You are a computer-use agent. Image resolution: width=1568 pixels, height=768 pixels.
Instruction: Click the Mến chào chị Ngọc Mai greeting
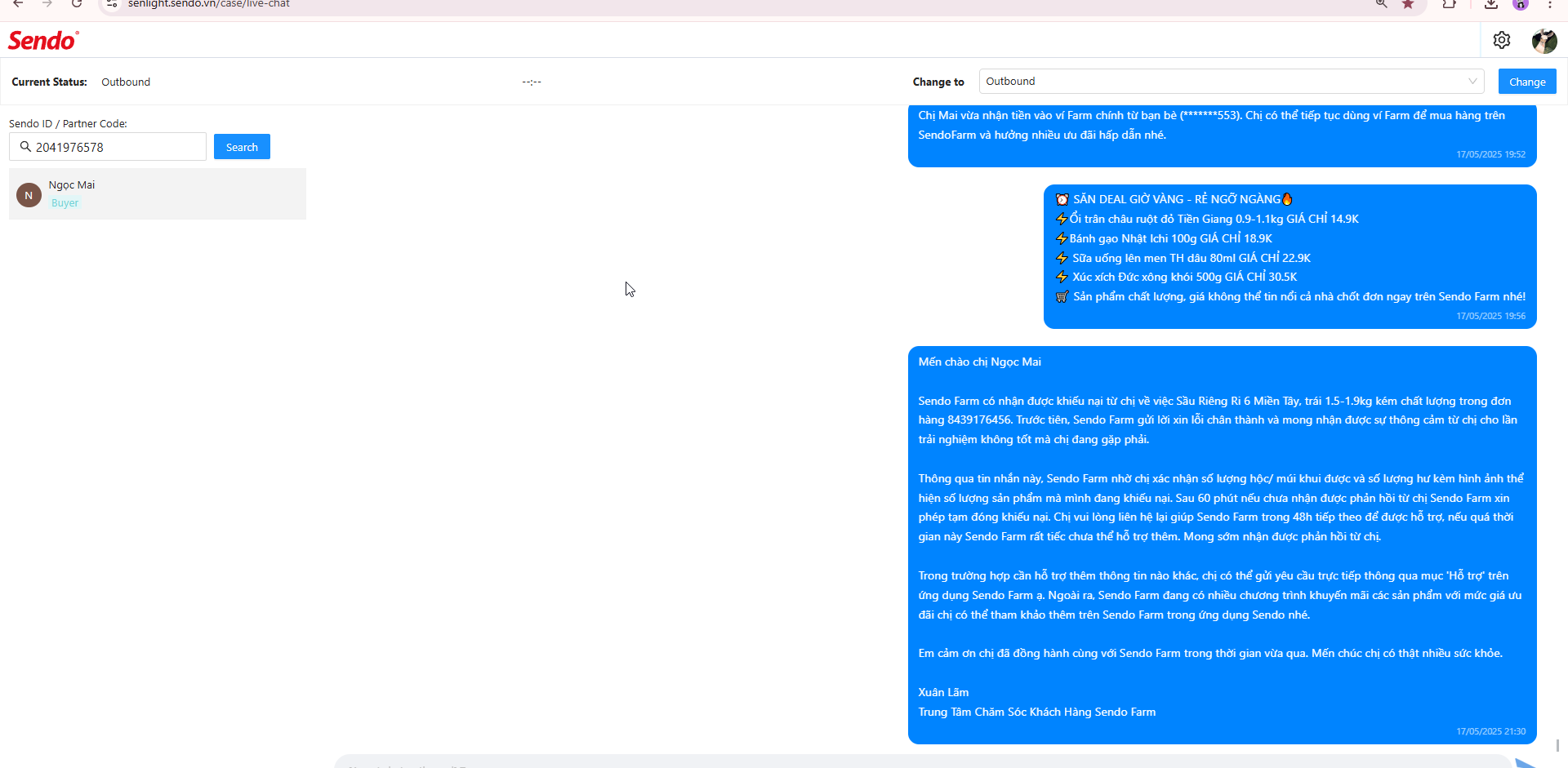[x=979, y=362]
